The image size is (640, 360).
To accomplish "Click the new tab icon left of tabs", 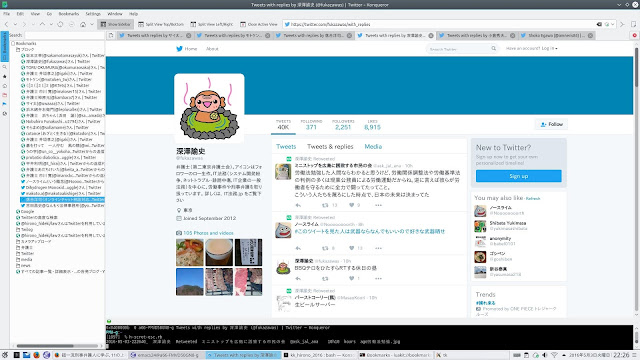I will [x=111, y=36].
